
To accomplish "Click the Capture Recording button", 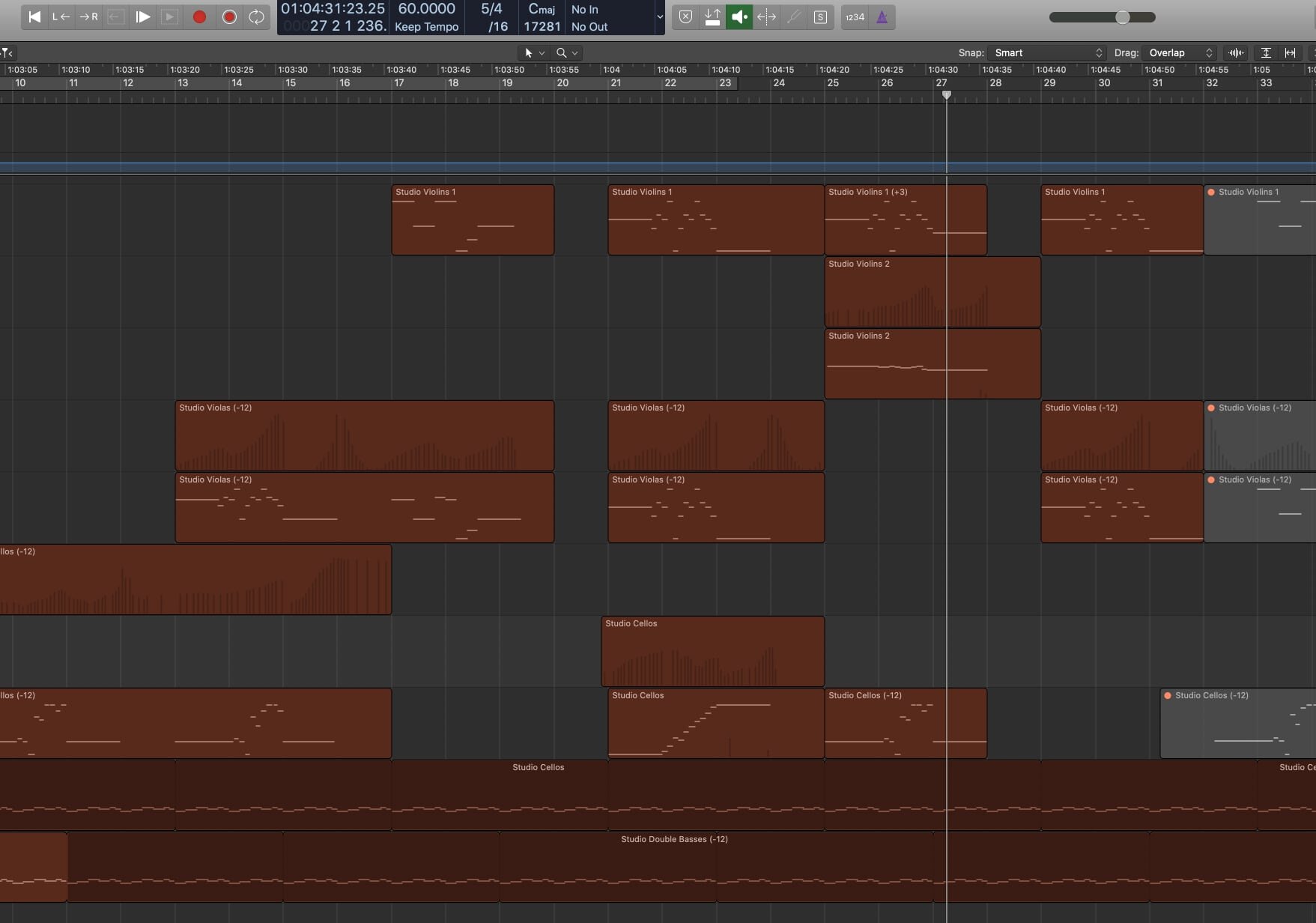I will pyautogui.click(x=229, y=16).
